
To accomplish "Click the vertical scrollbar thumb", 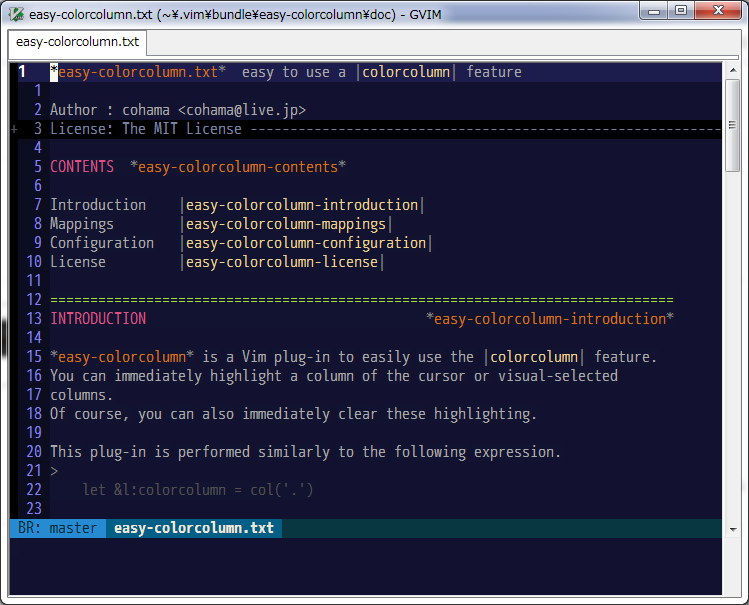I will 732,125.
